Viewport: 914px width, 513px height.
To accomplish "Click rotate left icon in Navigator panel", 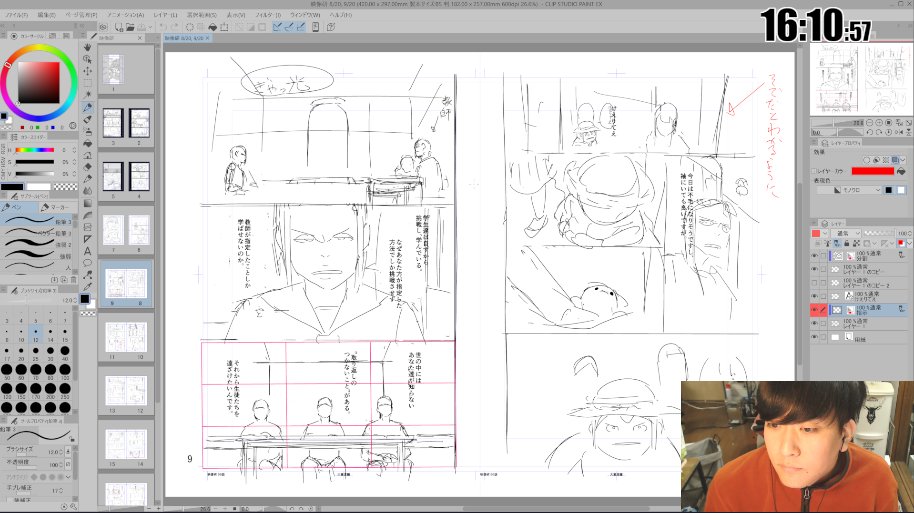I will (871, 132).
